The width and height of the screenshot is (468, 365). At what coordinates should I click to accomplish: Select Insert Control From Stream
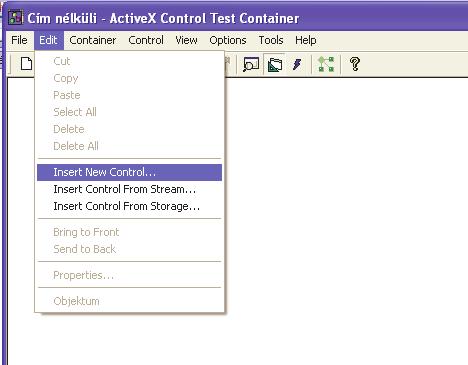(129, 189)
